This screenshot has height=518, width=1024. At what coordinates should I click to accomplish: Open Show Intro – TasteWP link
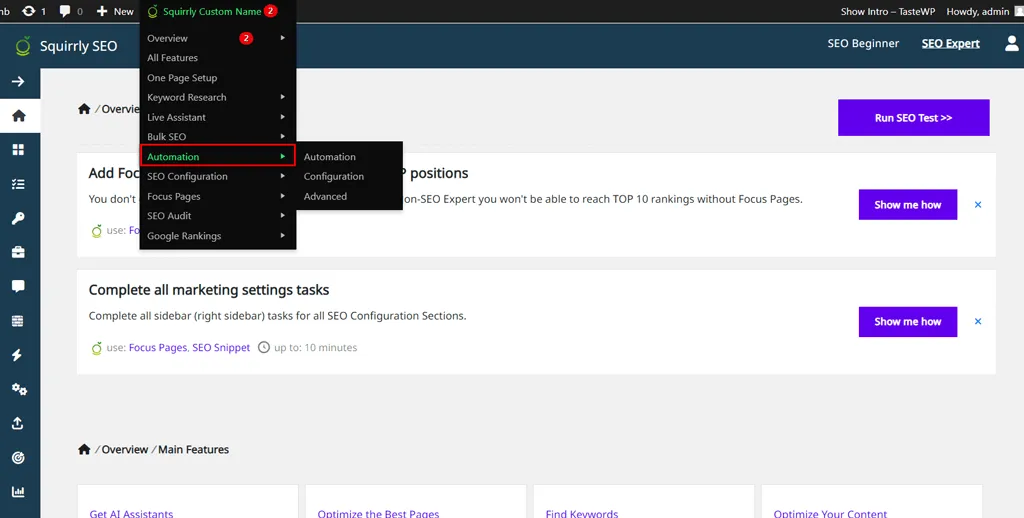888,11
